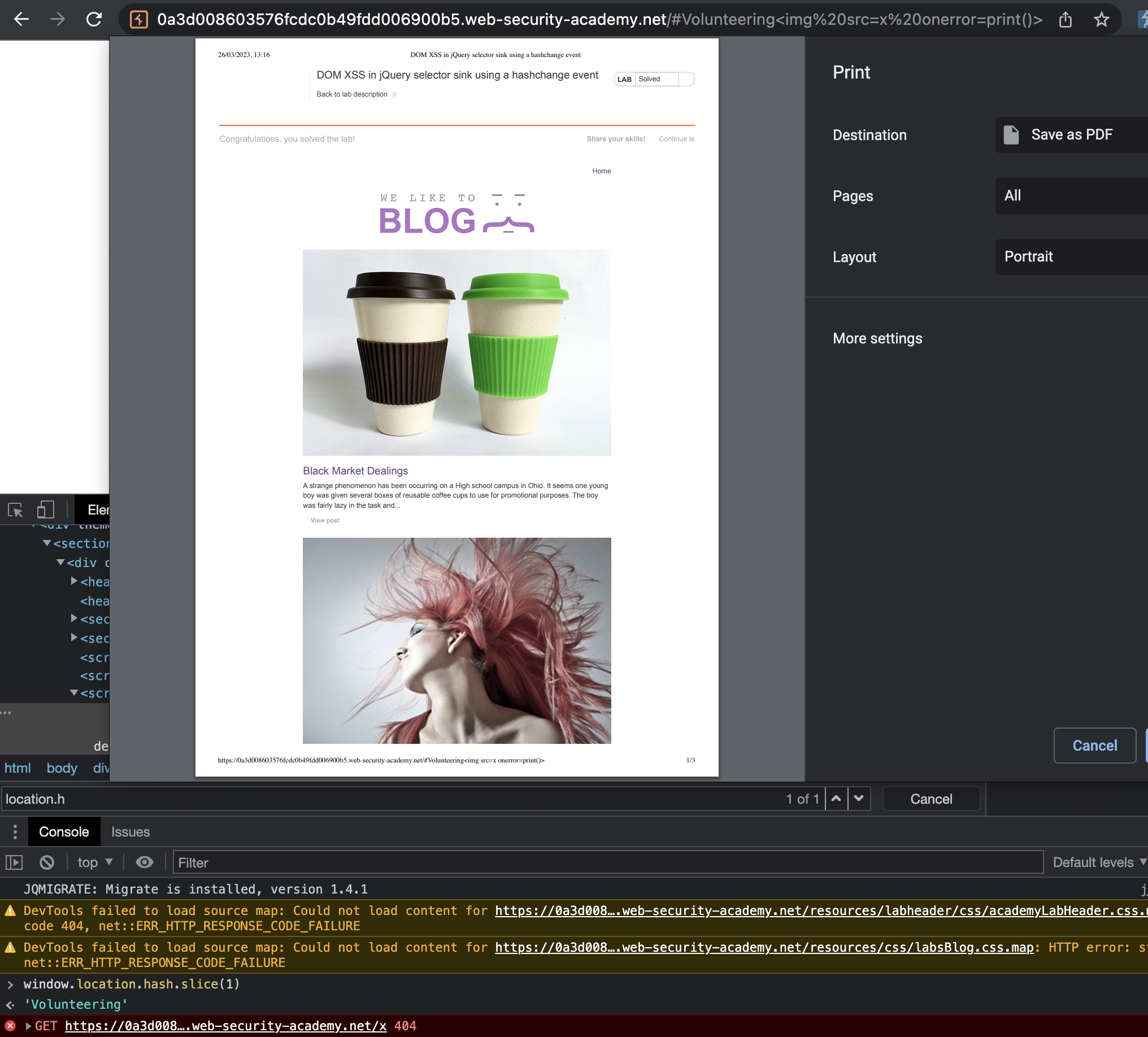Go to previous search match arrow
The height and width of the screenshot is (1037, 1148).
(836, 799)
